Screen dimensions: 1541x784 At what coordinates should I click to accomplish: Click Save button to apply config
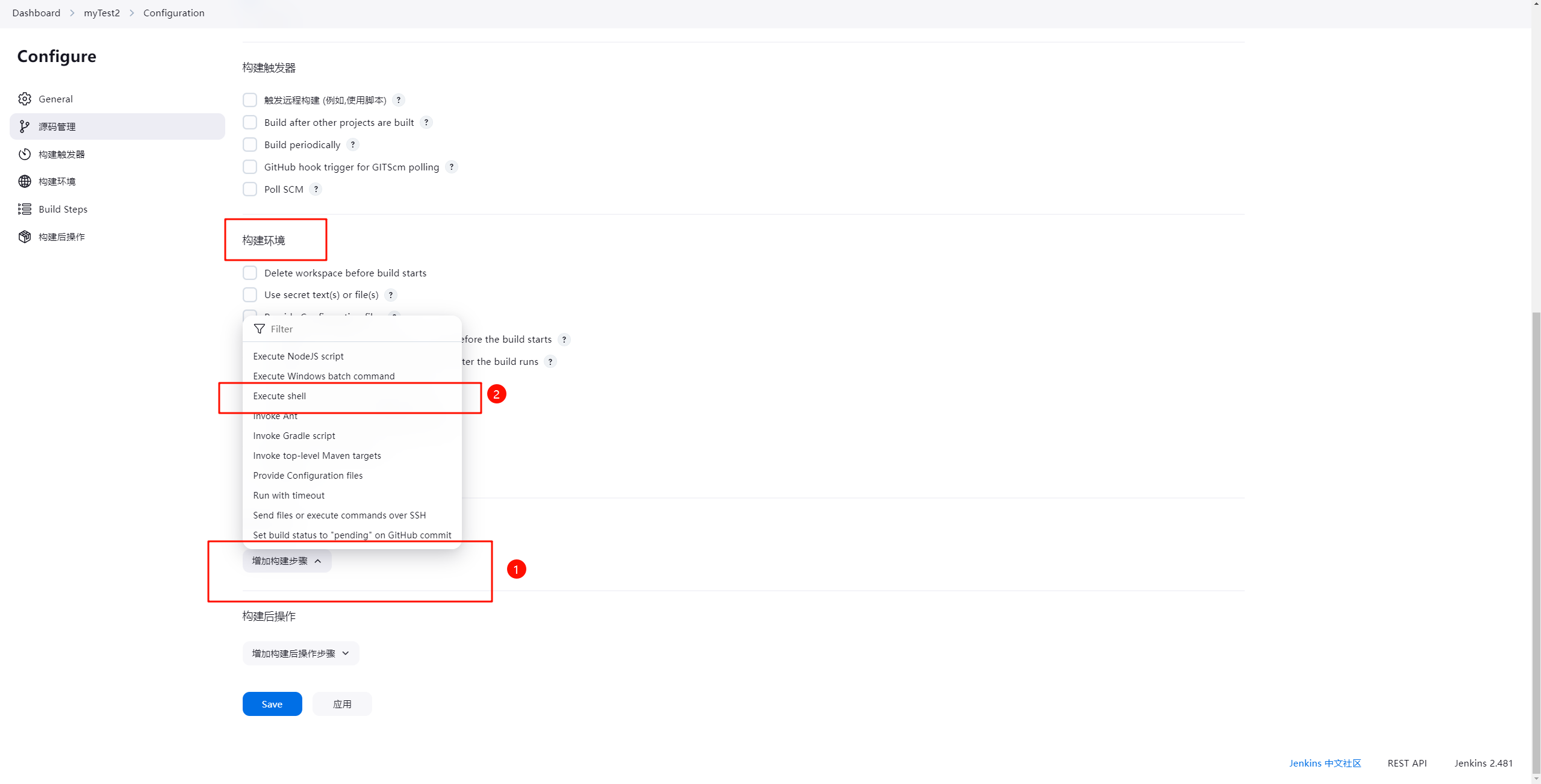click(271, 703)
